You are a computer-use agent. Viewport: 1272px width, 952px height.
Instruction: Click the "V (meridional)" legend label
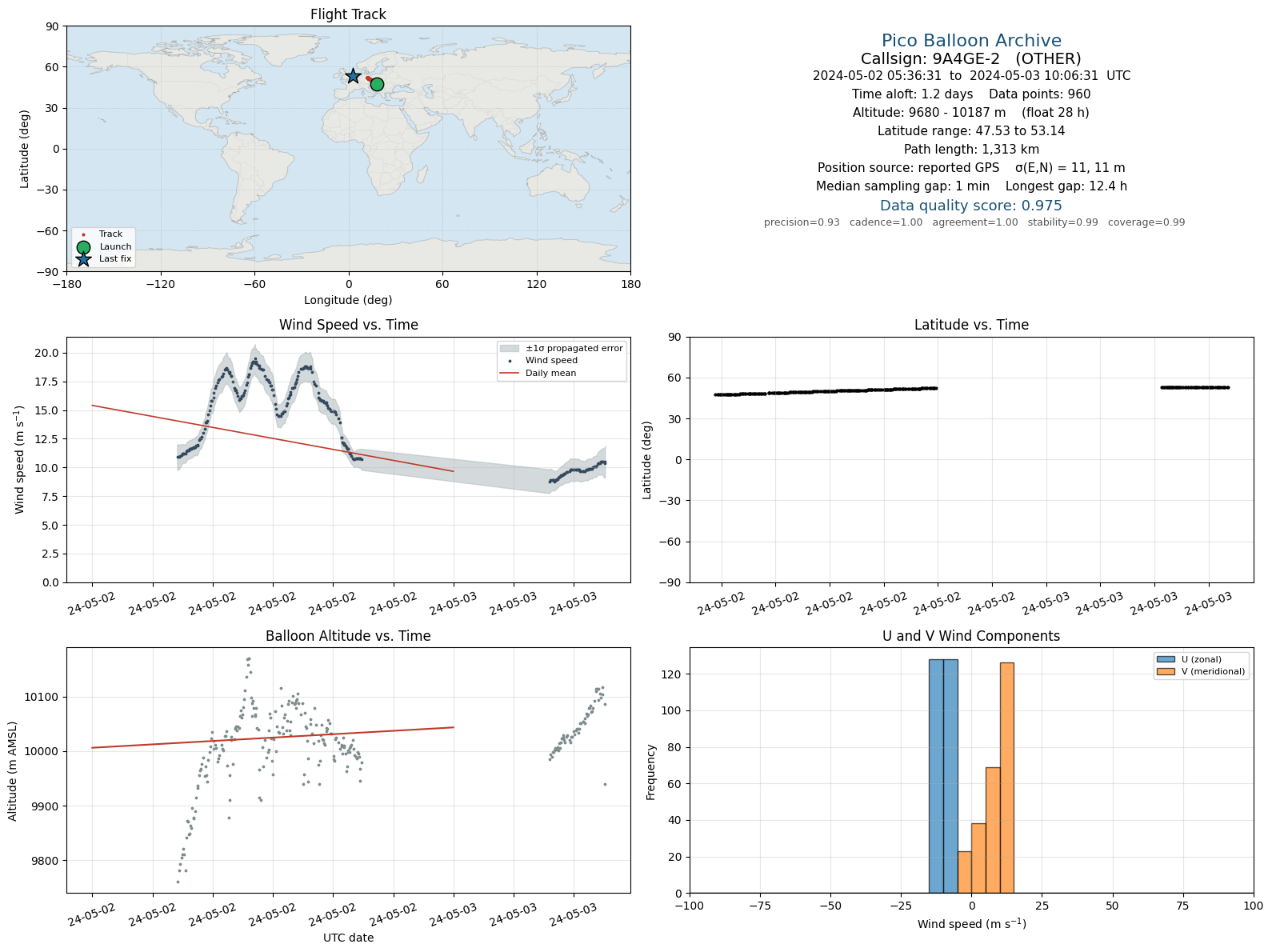tap(1214, 672)
